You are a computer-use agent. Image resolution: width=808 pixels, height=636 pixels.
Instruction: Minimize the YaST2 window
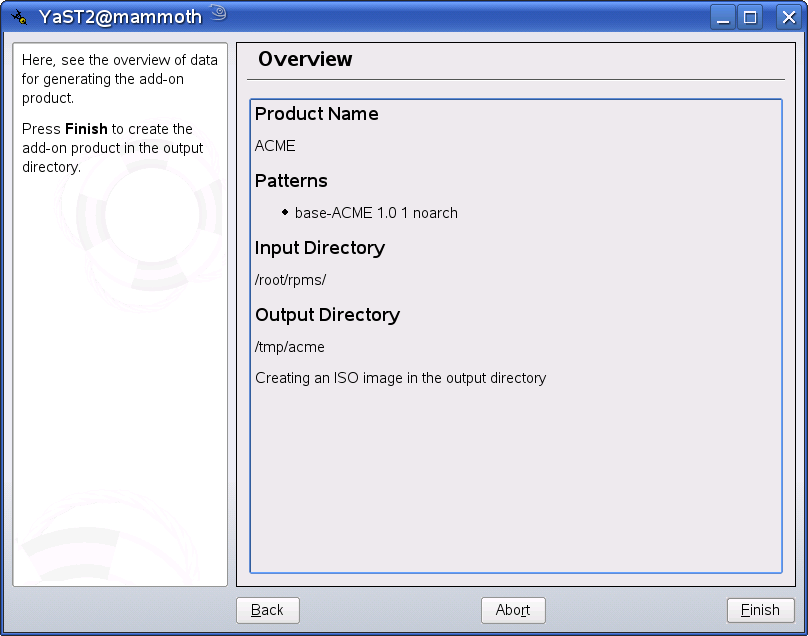724,17
